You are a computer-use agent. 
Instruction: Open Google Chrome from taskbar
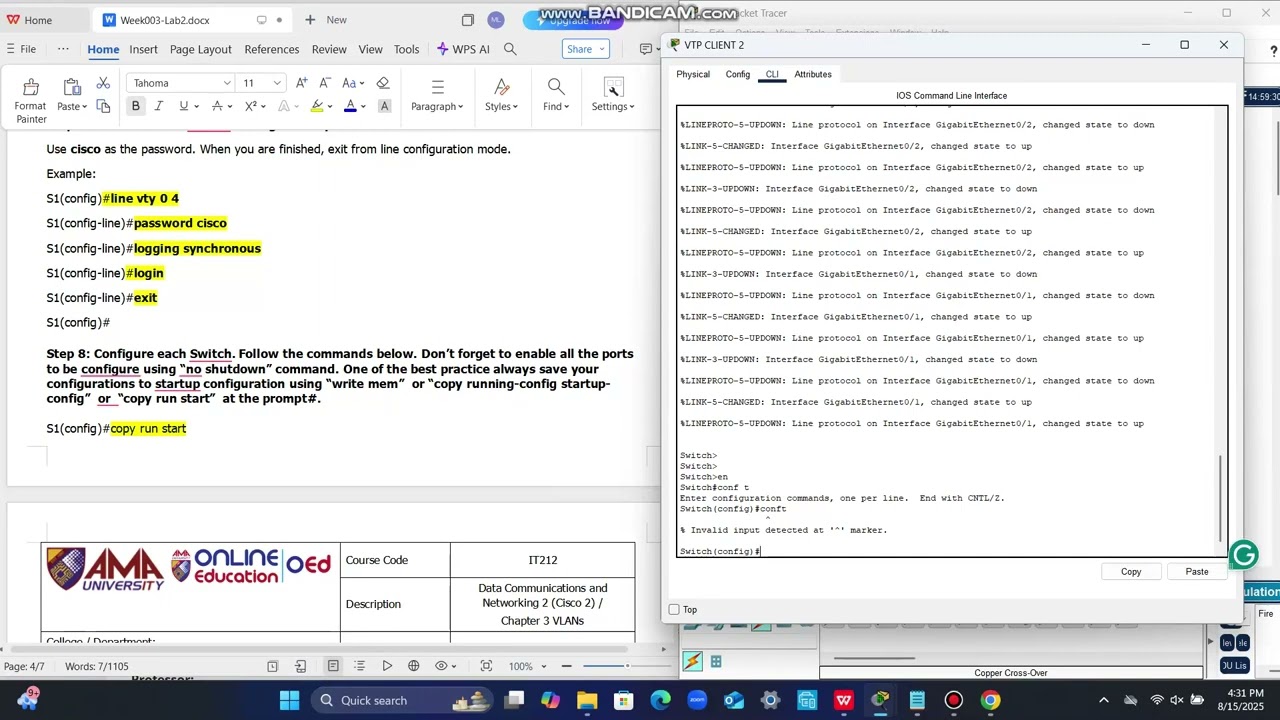pos(990,700)
